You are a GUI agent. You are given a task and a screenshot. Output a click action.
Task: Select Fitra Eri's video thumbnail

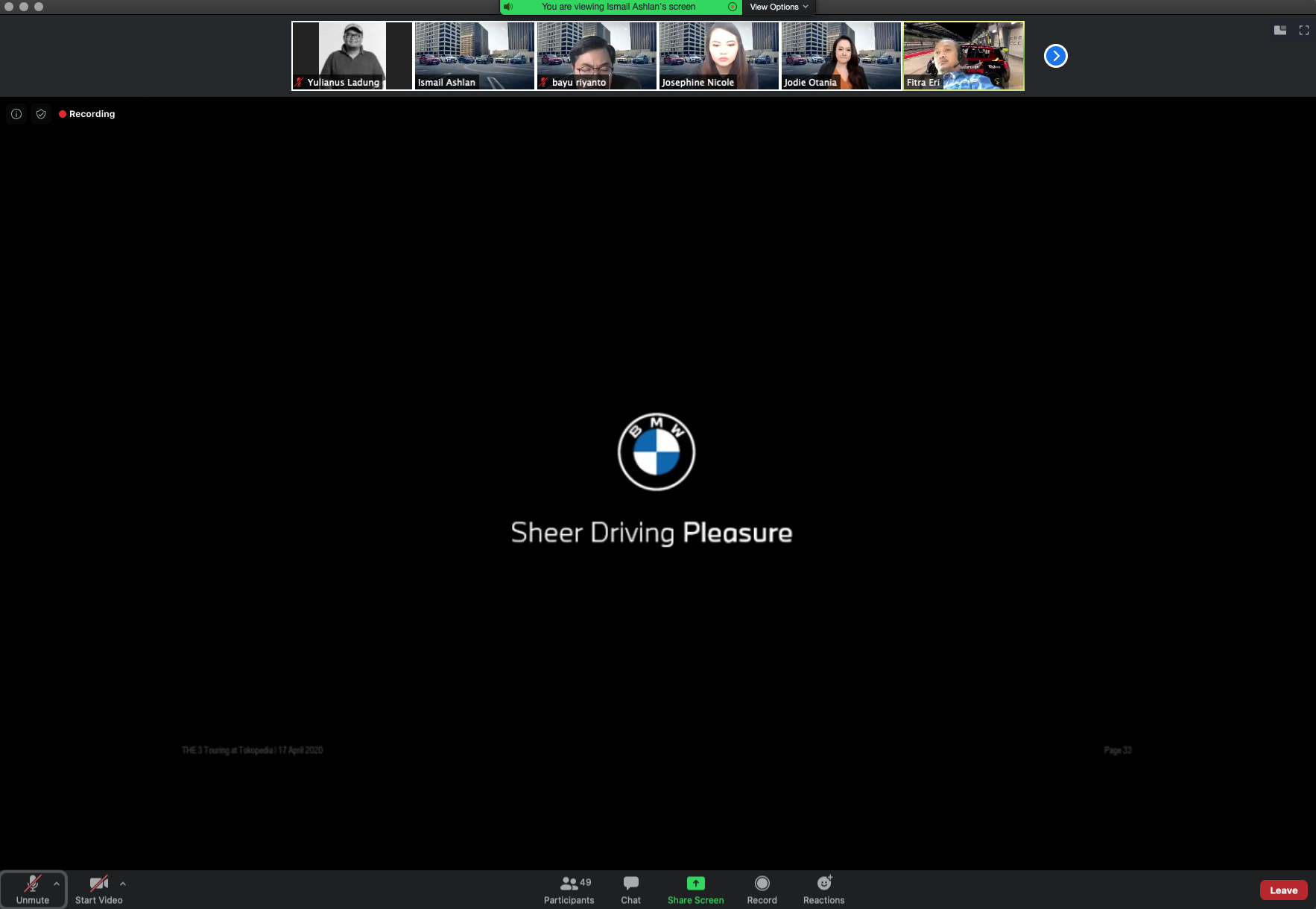point(964,56)
